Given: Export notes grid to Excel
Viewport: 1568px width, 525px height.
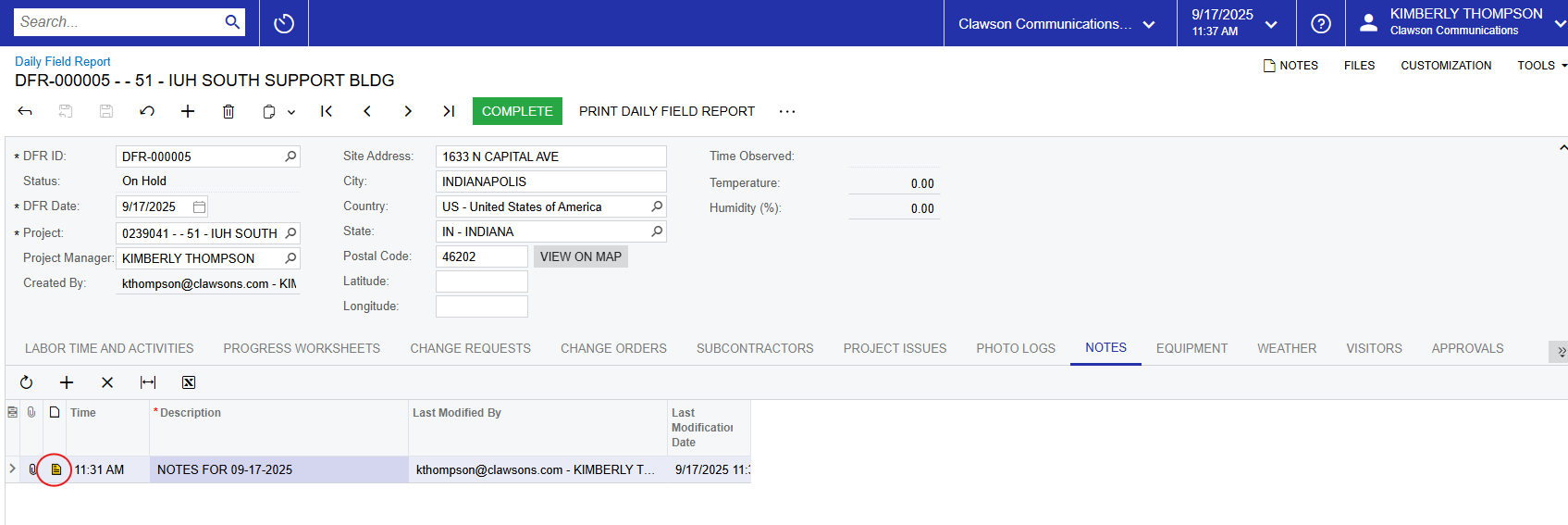Looking at the screenshot, I should click(189, 382).
